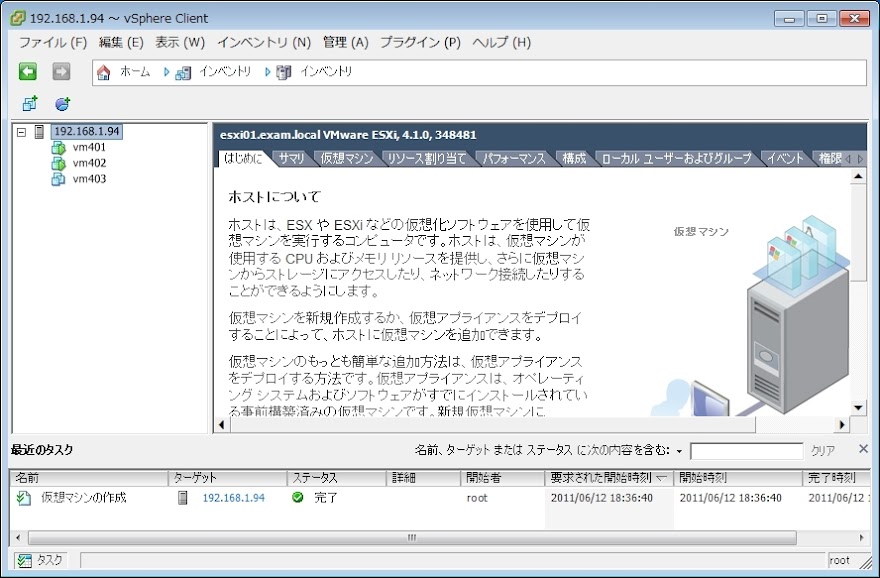Select vm402 in the inventory tree

pyautogui.click(x=89, y=163)
